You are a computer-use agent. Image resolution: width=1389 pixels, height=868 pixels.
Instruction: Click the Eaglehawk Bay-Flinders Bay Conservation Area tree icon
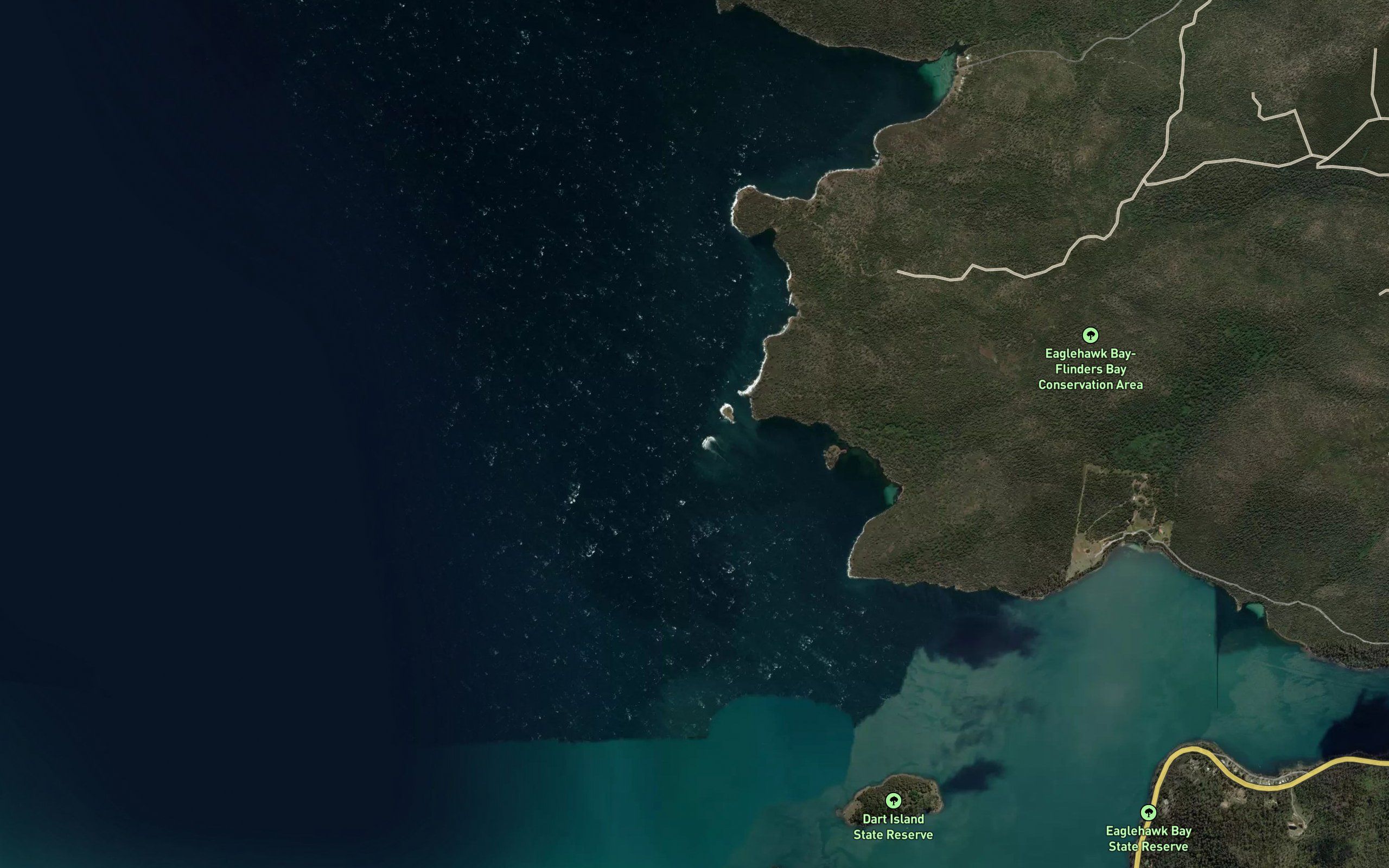(1090, 335)
